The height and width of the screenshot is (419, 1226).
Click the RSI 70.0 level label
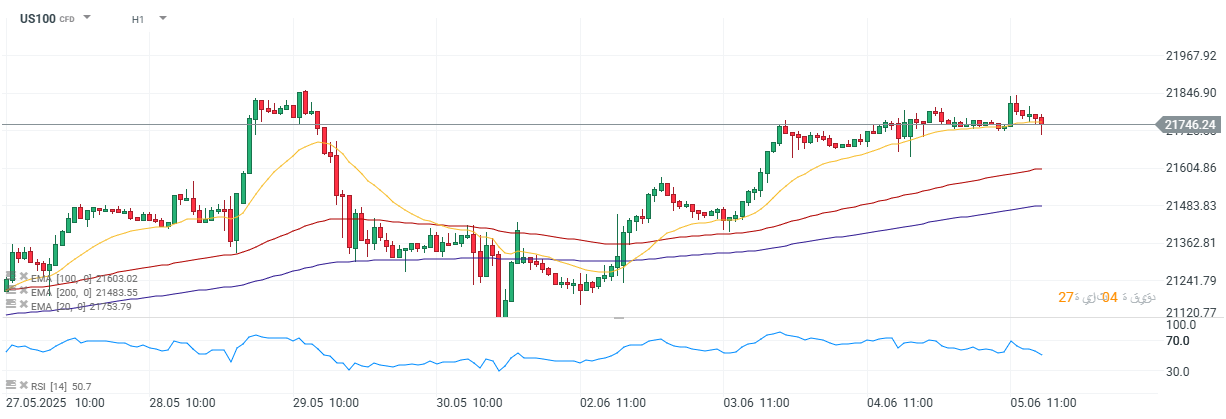pos(1177,341)
